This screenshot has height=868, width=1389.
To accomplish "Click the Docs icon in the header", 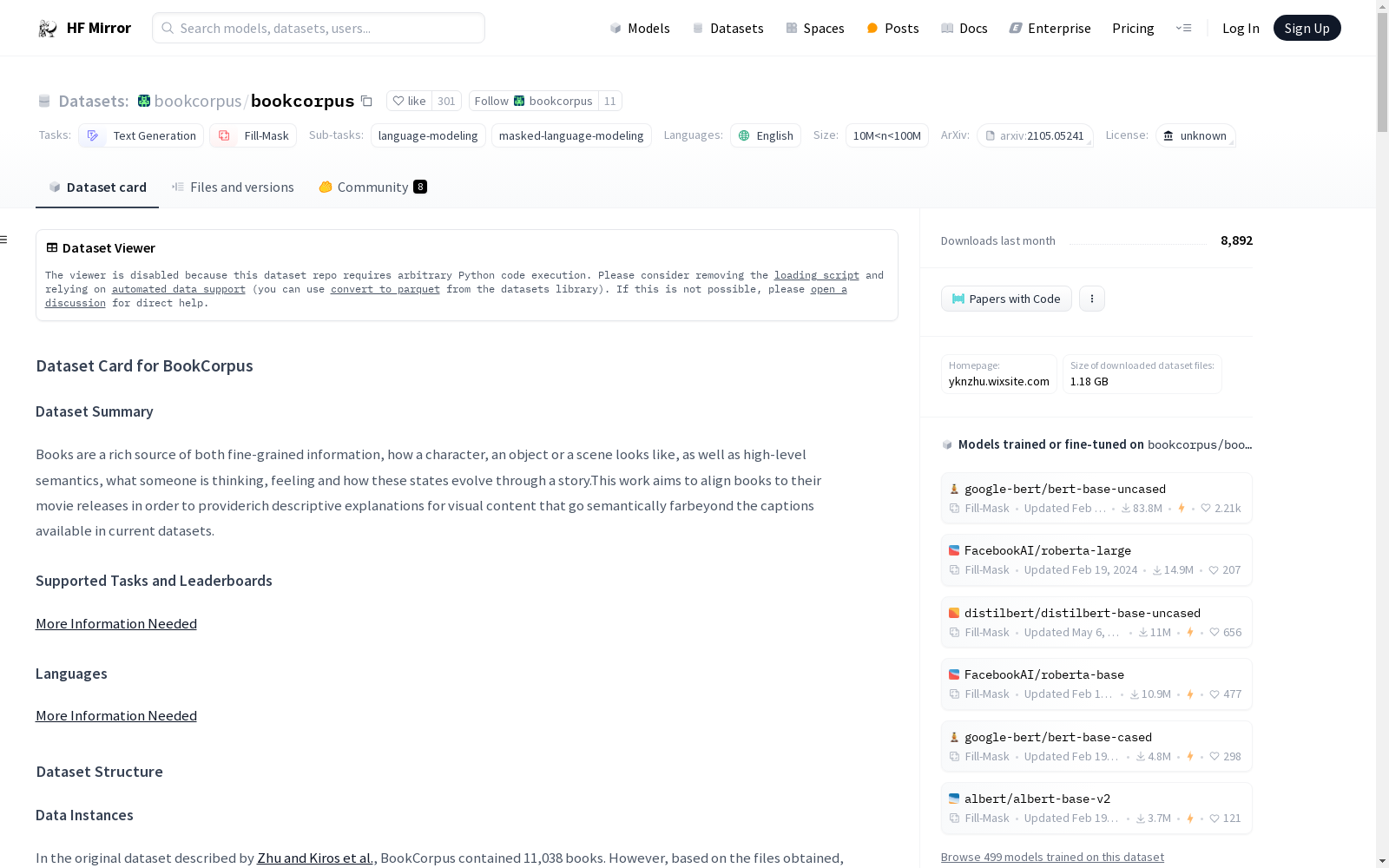I will [947, 28].
